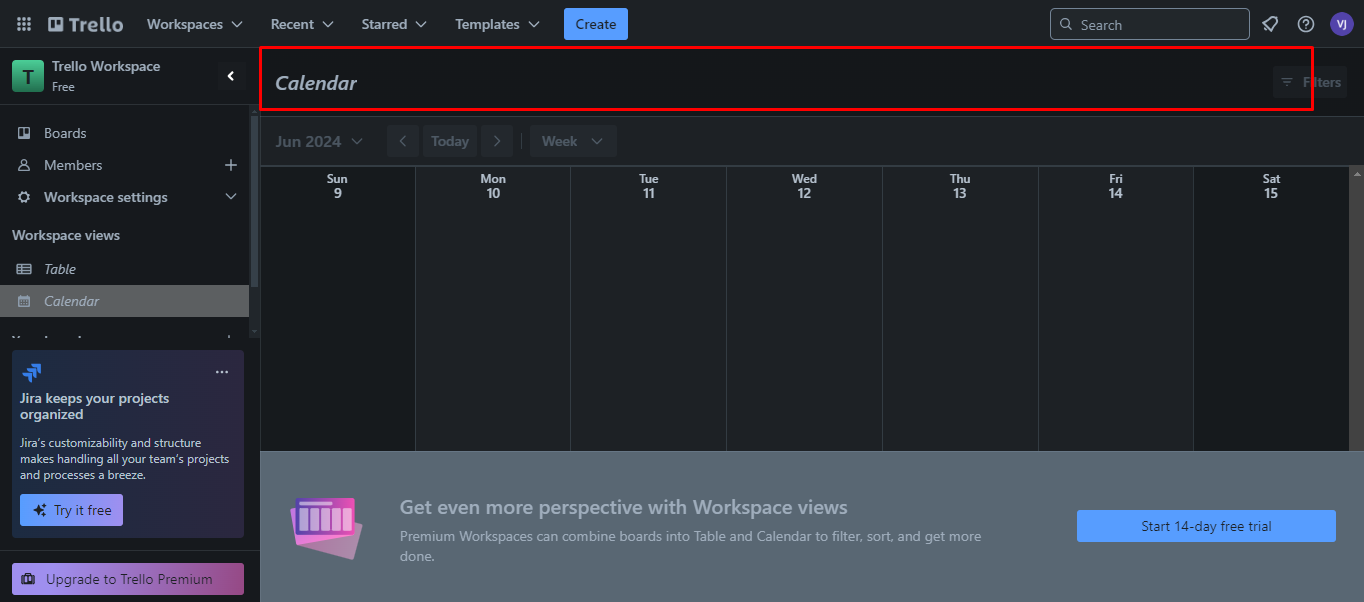Click the calendar scrollbar up arrow
The width and height of the screenshot is (1364, 602).
pos(1357,174)
